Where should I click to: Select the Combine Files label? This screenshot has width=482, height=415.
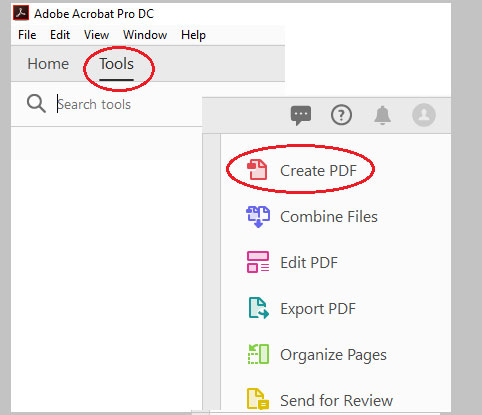329,217
